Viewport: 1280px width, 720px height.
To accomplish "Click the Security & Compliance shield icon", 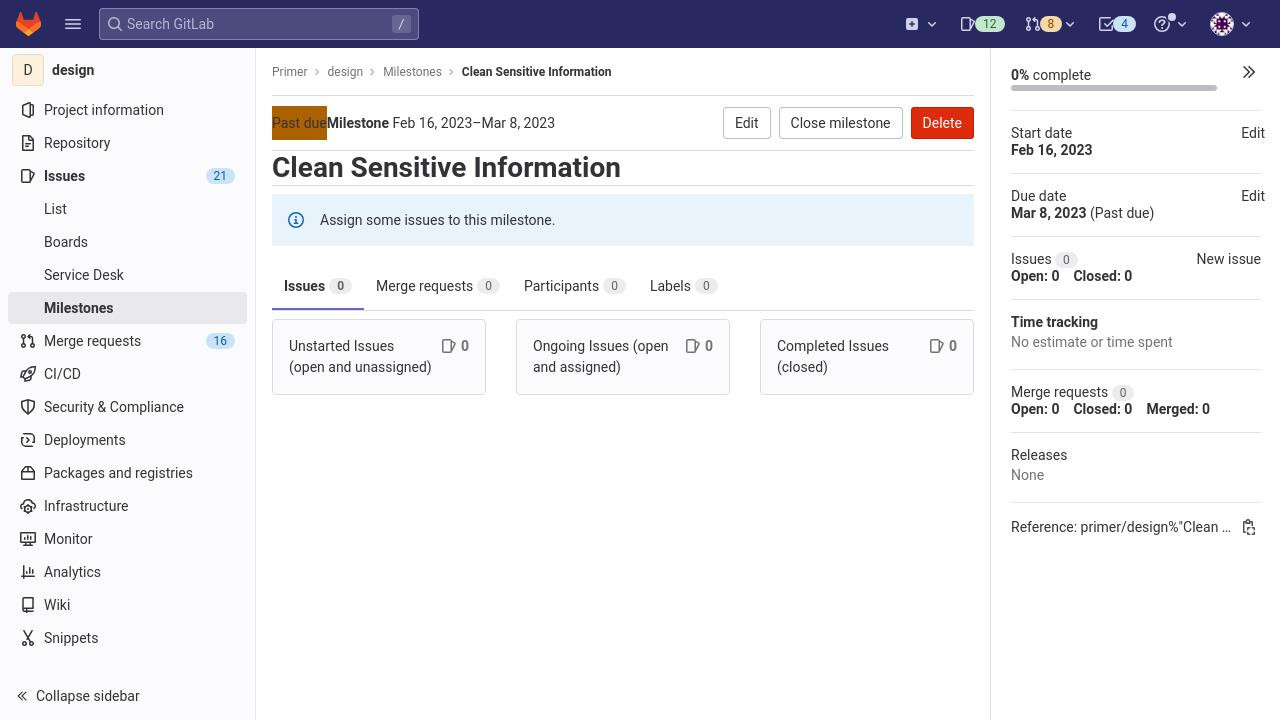I will (x=27, y=407).
